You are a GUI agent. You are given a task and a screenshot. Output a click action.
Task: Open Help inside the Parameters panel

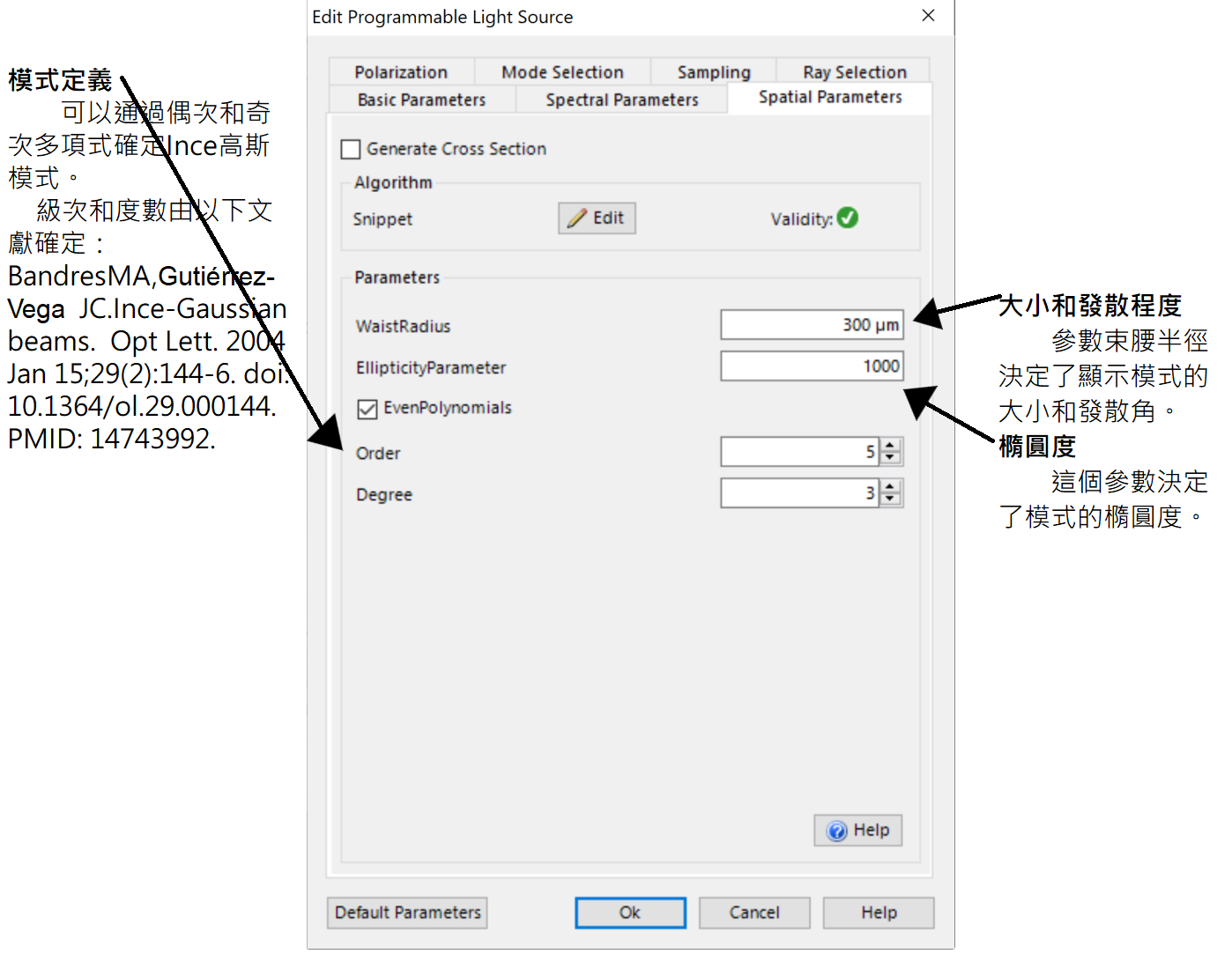pyautogui.click(x=857, y=831)
